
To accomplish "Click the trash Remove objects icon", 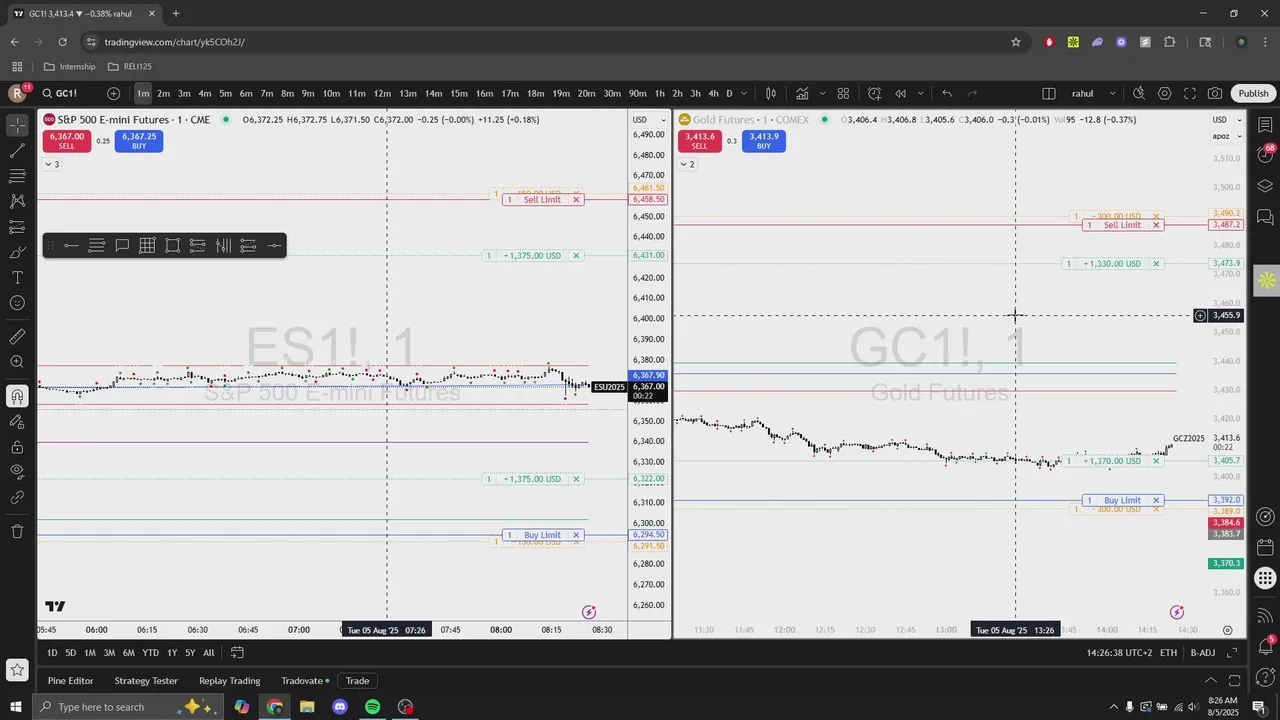I will 17,531.
